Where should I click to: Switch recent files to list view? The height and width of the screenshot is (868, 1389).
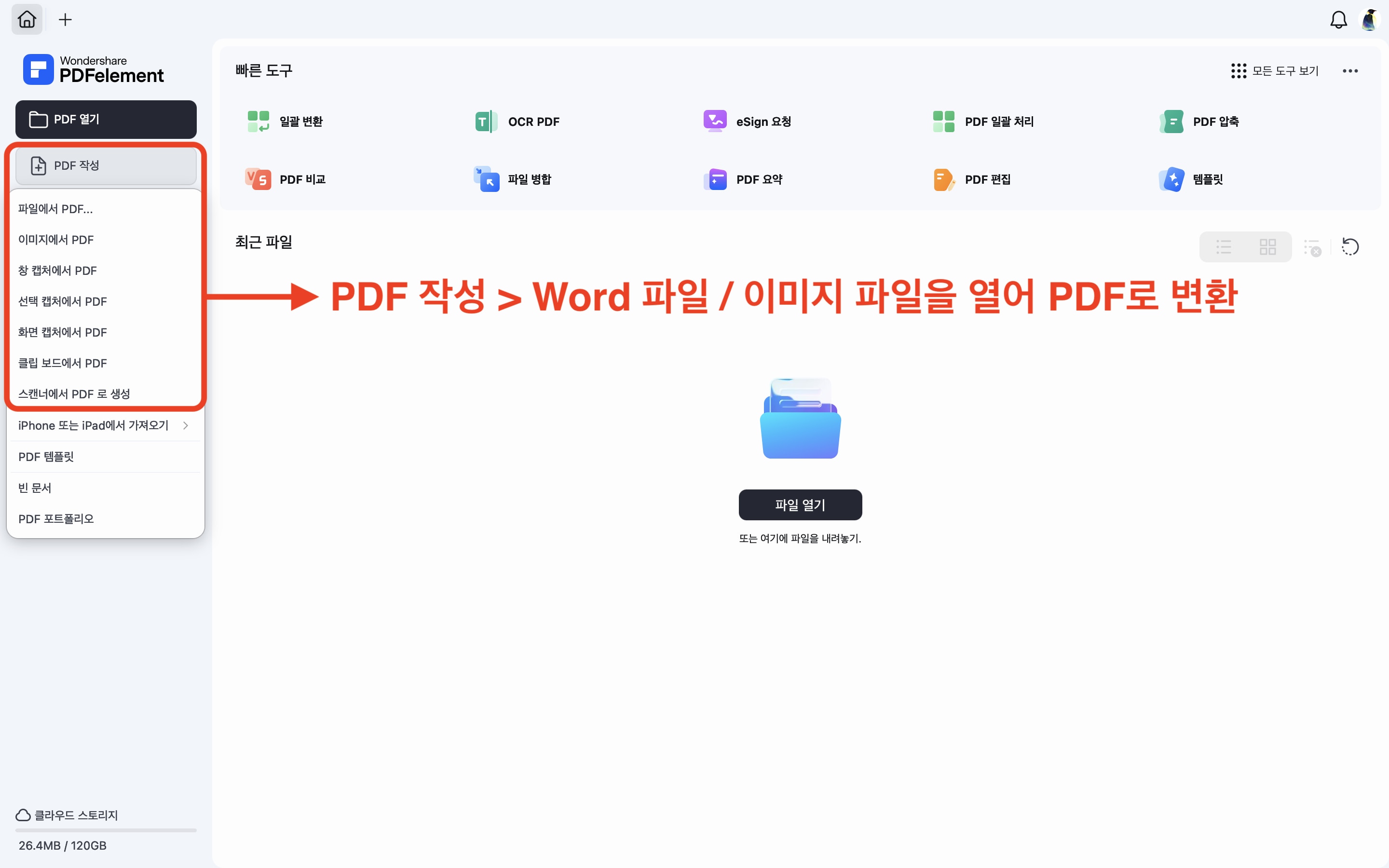point(1223,247)
